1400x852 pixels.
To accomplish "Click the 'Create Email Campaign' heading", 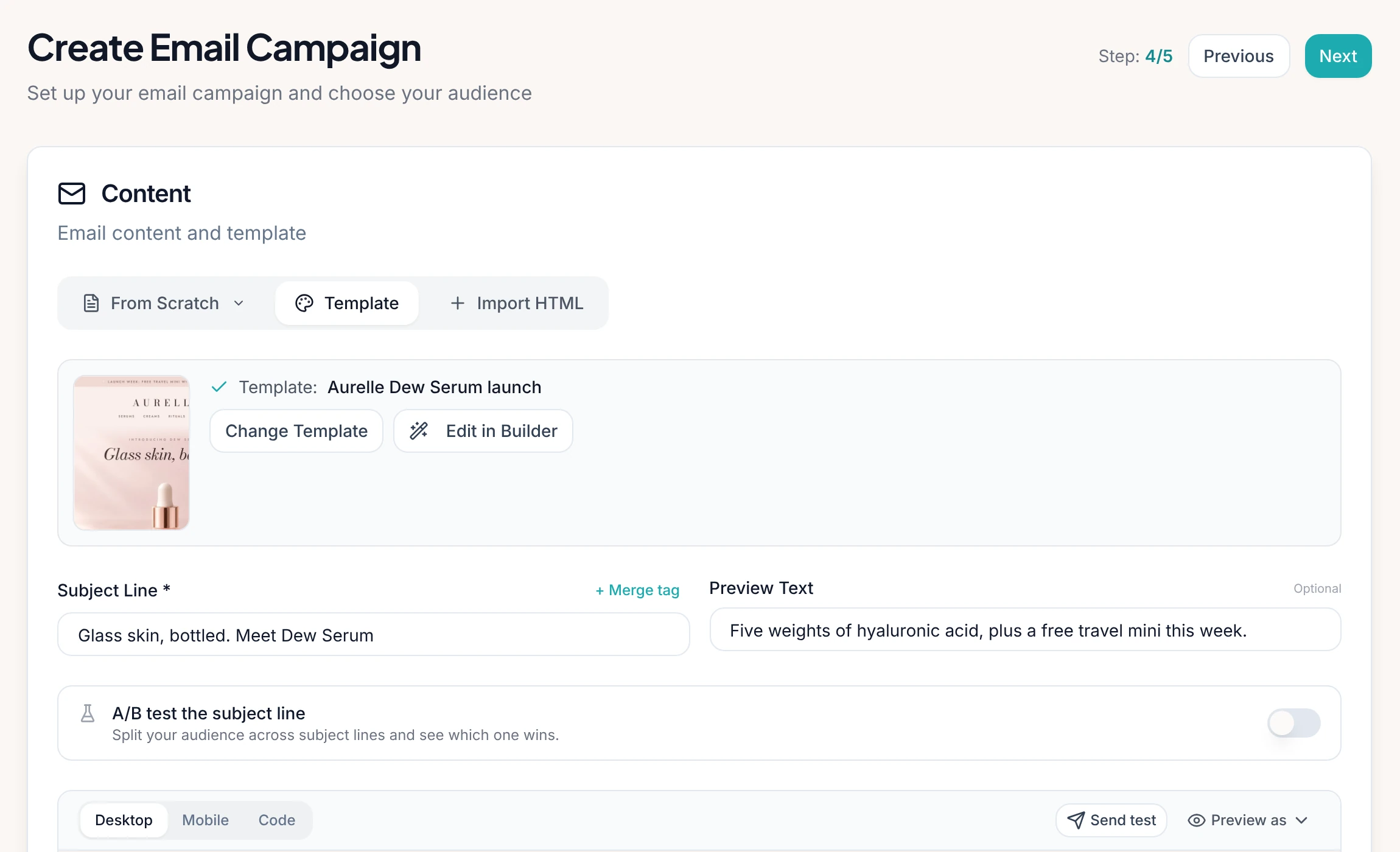I will pos(225,48).
